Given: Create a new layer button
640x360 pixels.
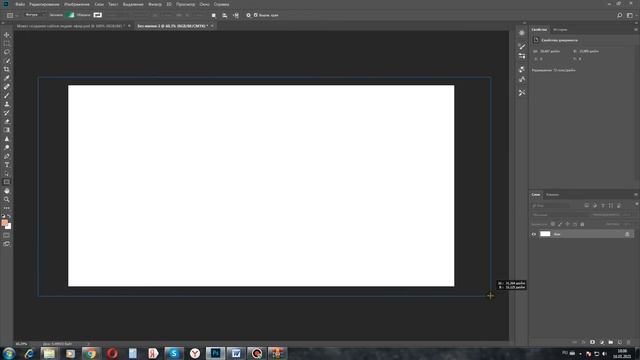Looking at the screenshot, I should tap(620, 342).
